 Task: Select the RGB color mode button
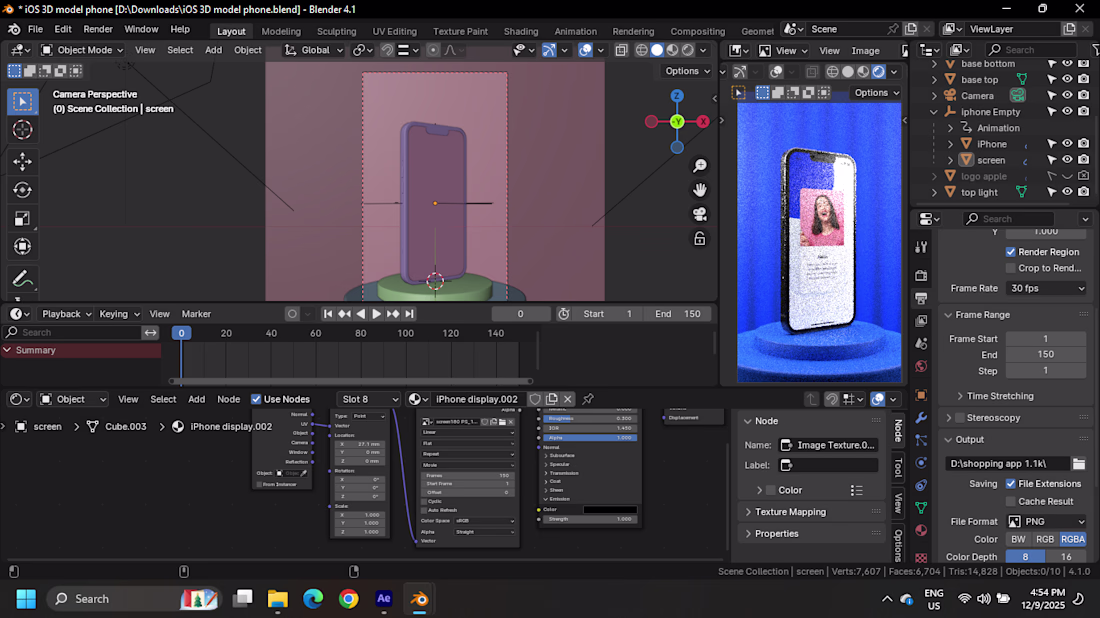tap(1044, 539)
